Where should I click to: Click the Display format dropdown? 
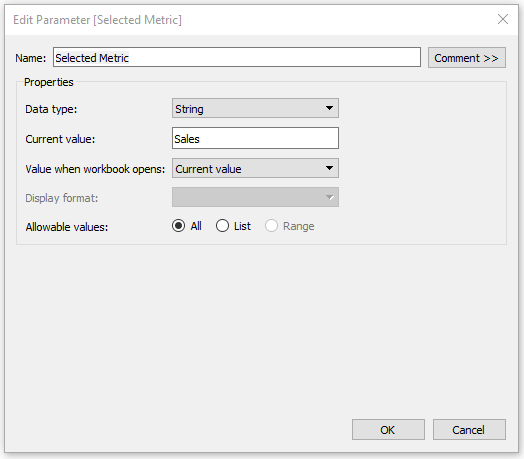point(255,197)
